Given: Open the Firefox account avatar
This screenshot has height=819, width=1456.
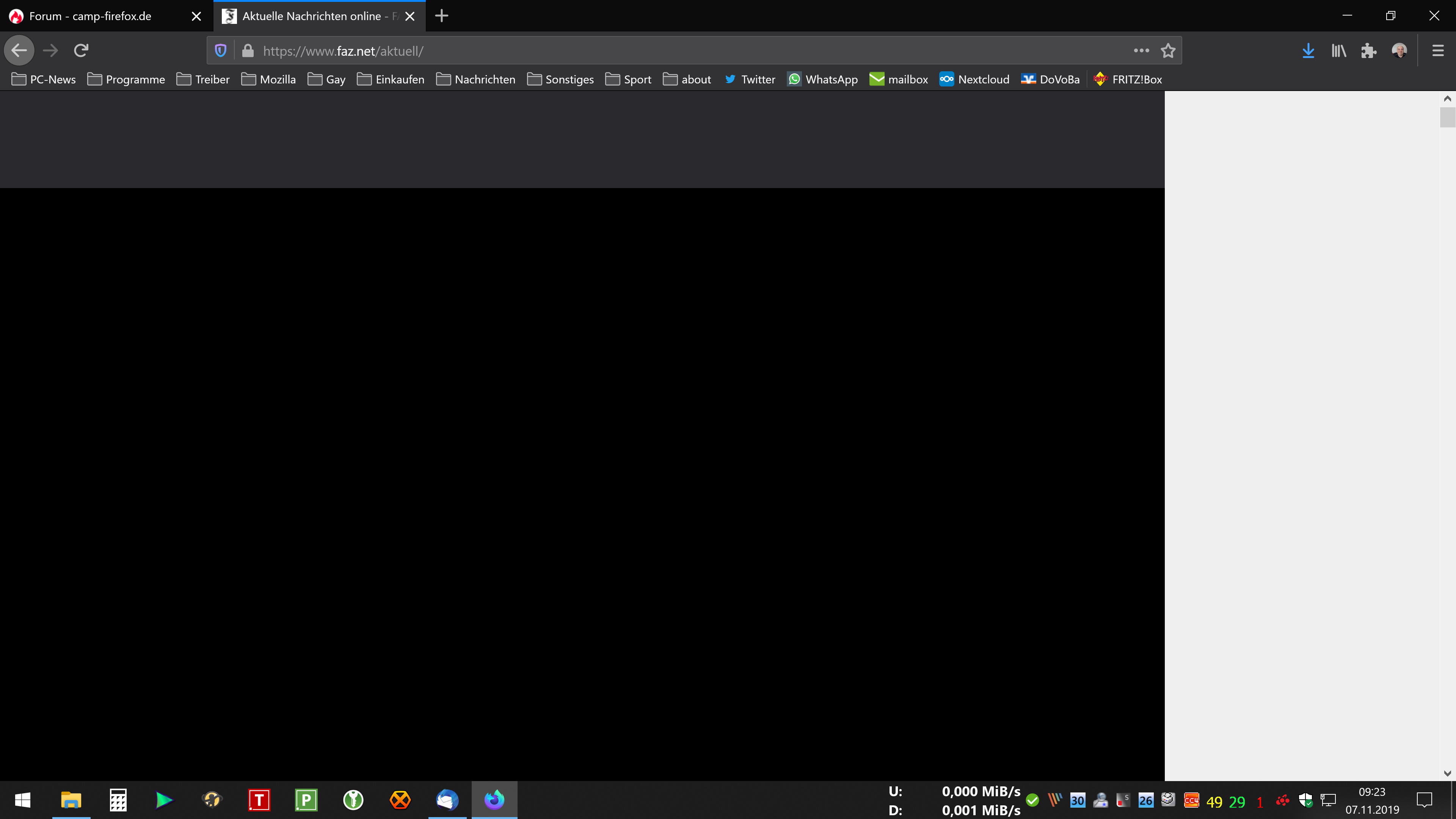Looking at the screenshot, I should pos(1400,51).
